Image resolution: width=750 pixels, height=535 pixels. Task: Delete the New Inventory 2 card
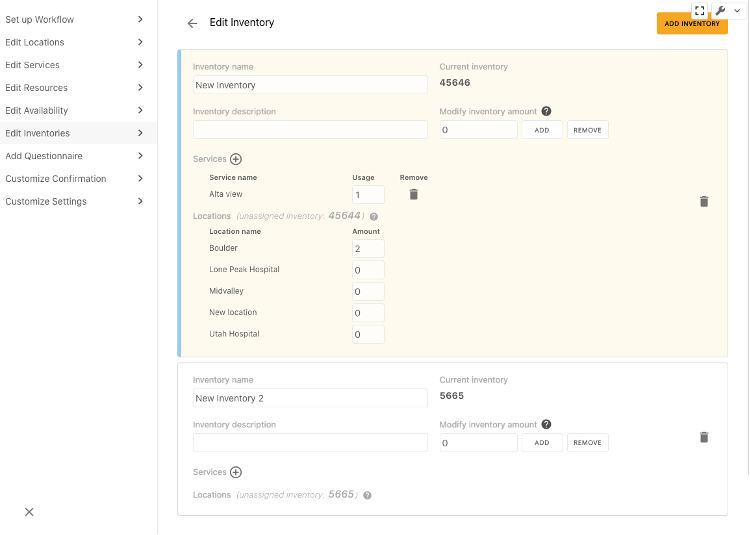click(x=704, y=437)
